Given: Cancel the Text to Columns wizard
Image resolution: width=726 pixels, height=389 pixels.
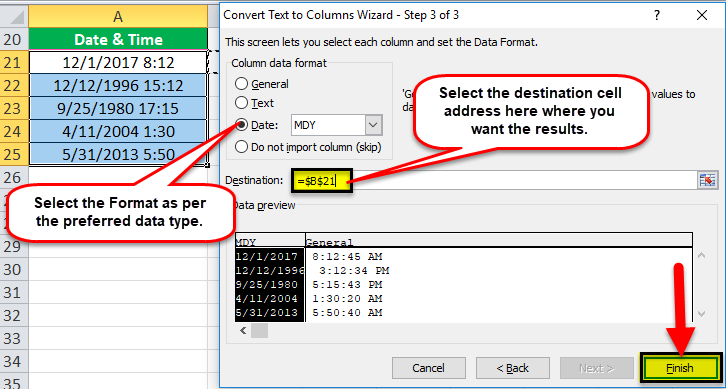Looking at the screenshot, I should click(428, 368).
